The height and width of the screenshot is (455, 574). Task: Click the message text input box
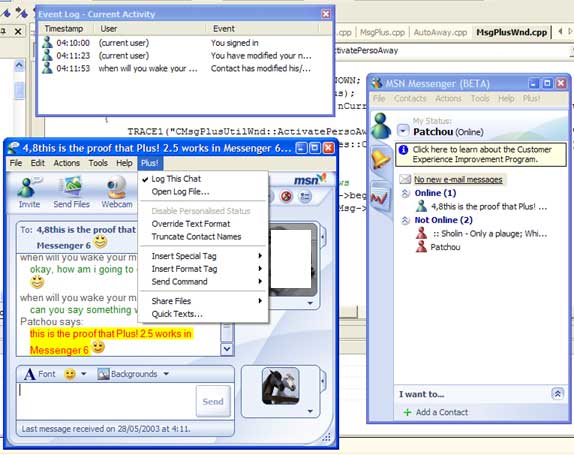(106, 401)
